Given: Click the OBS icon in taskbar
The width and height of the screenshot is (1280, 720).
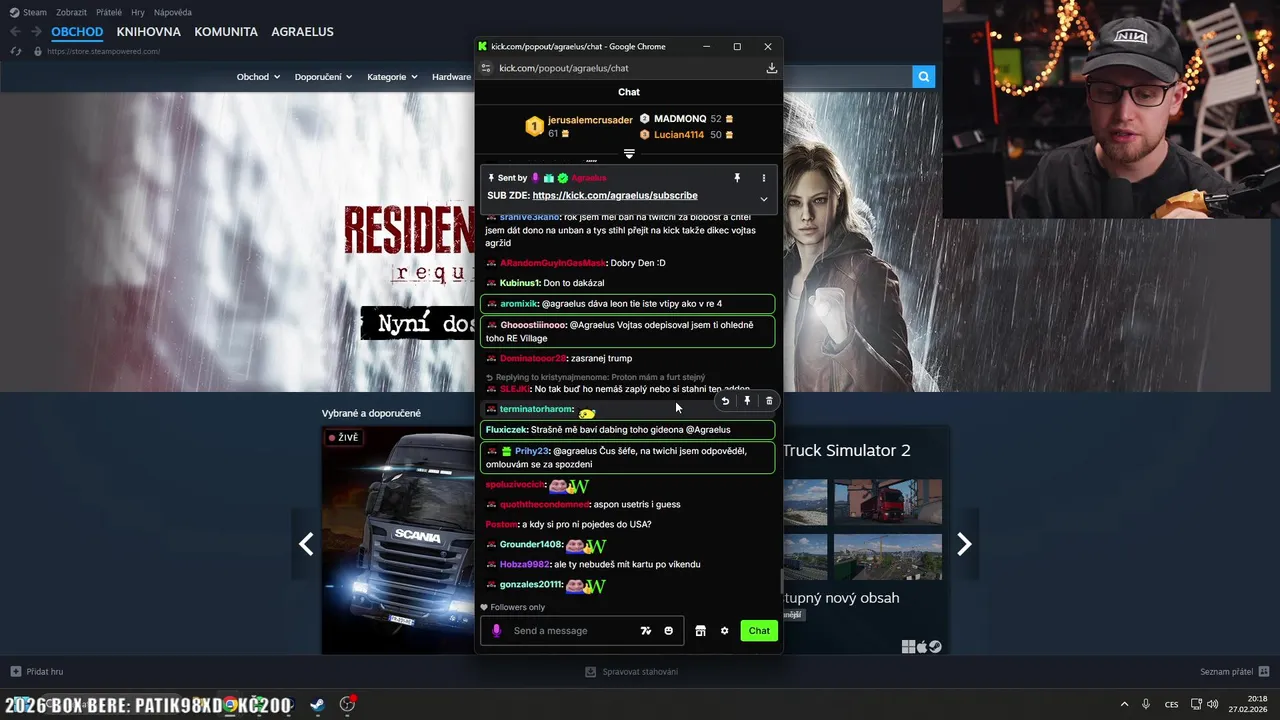Looking at the screenshot, I should click(347, 704).
